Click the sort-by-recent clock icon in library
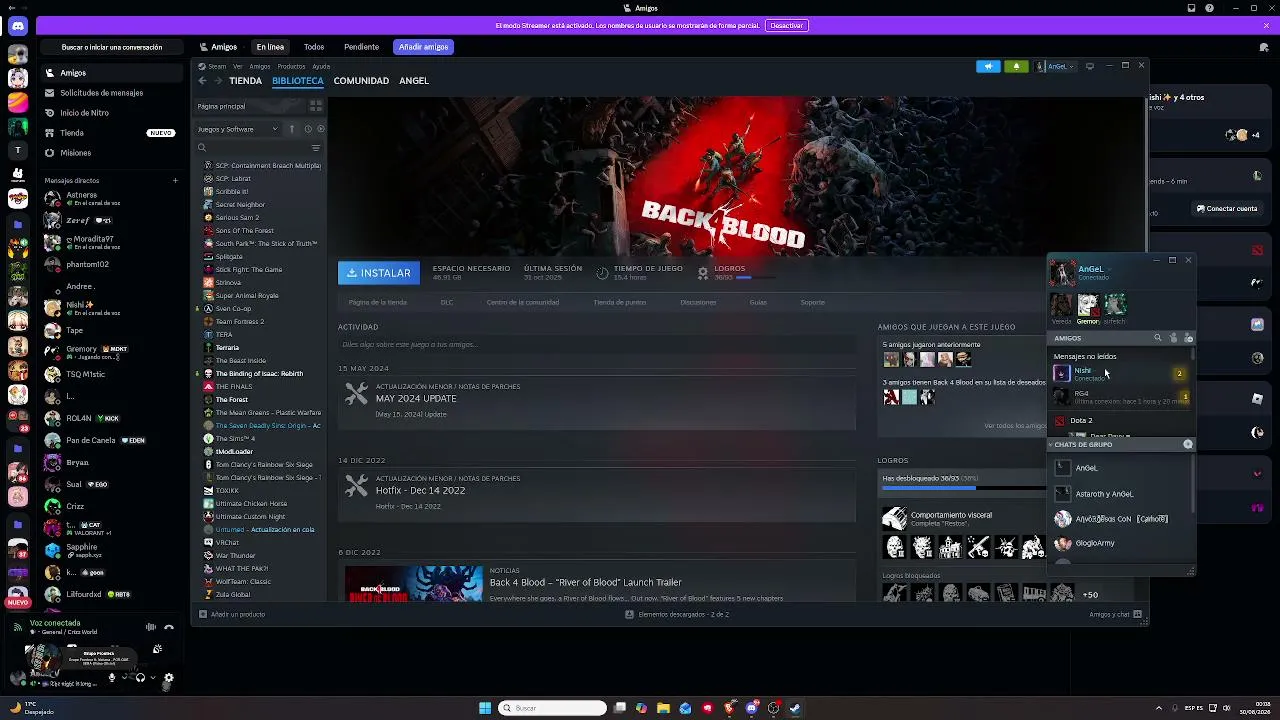1280x720 pixels. 307,129
